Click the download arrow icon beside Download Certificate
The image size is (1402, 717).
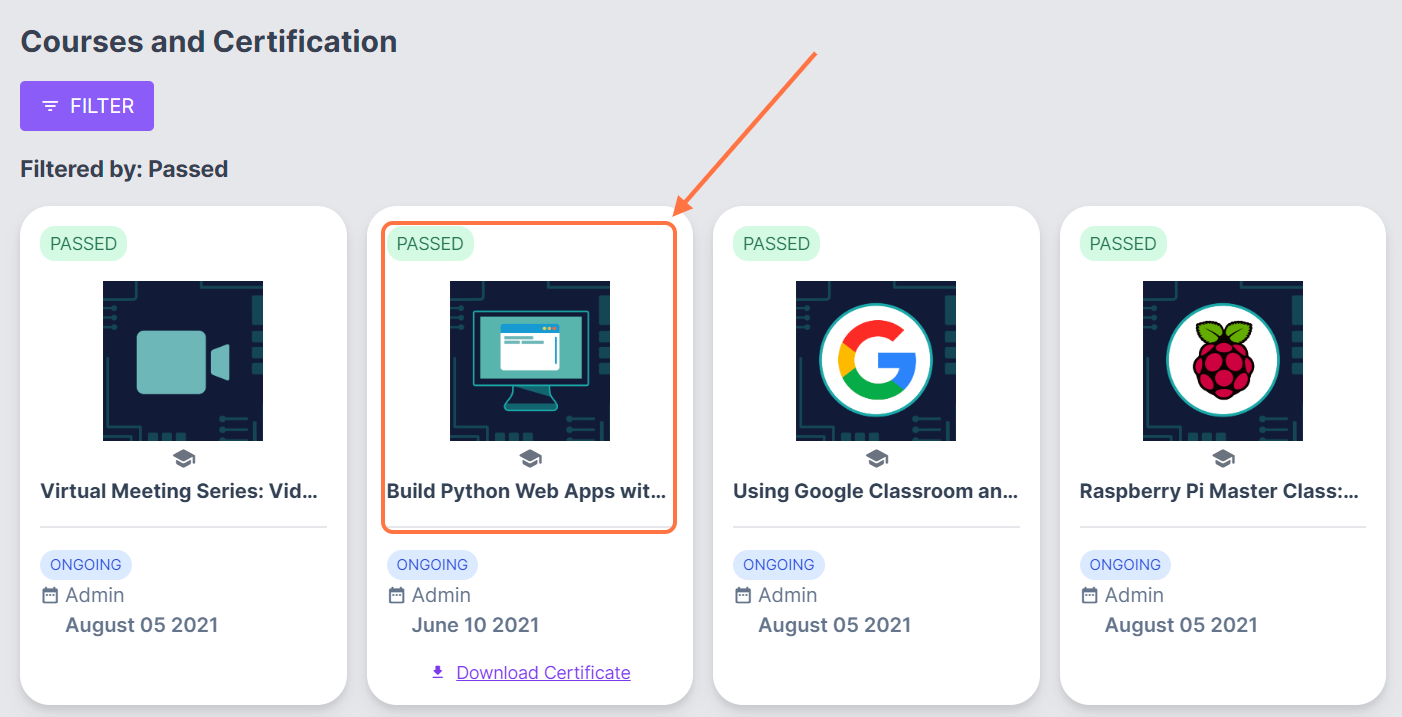pos(437,672)
